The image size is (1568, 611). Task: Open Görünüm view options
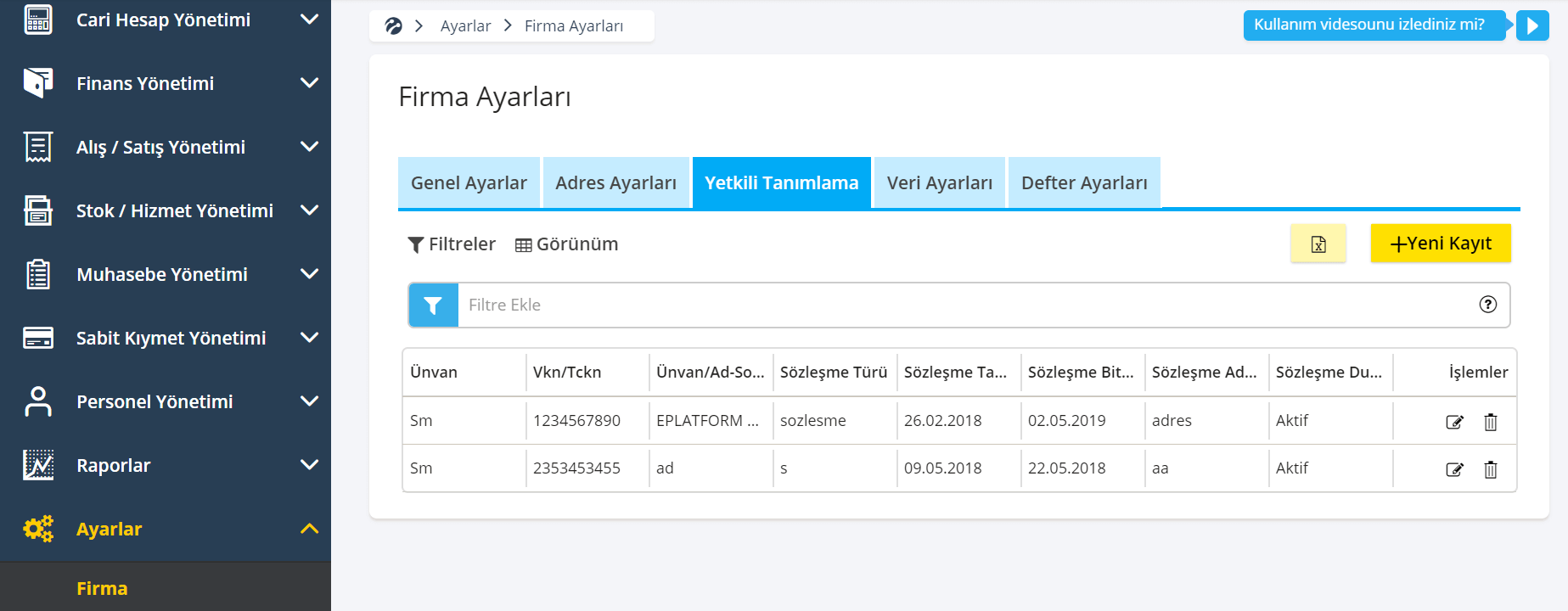pos(566,244)
